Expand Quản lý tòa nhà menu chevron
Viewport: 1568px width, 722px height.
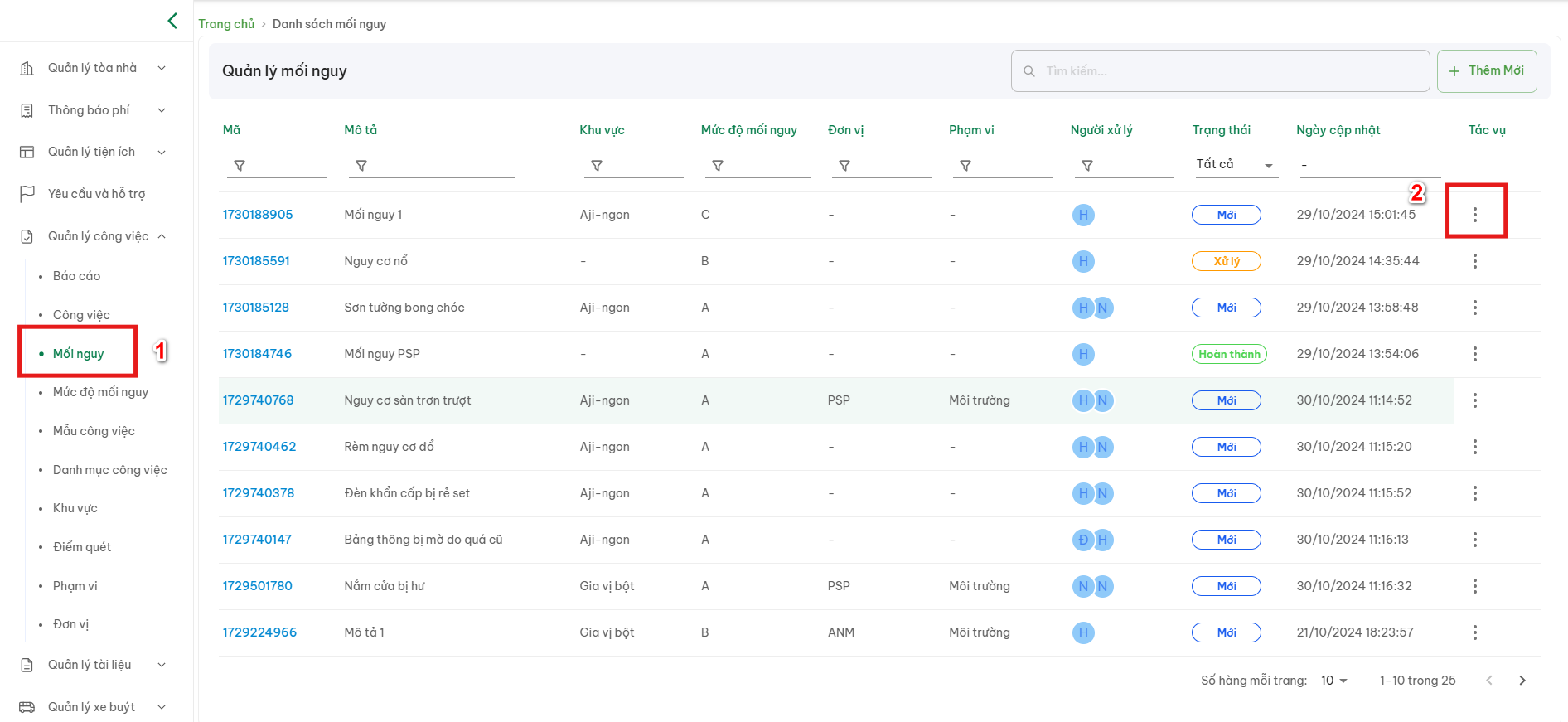(x=162, y=68)
